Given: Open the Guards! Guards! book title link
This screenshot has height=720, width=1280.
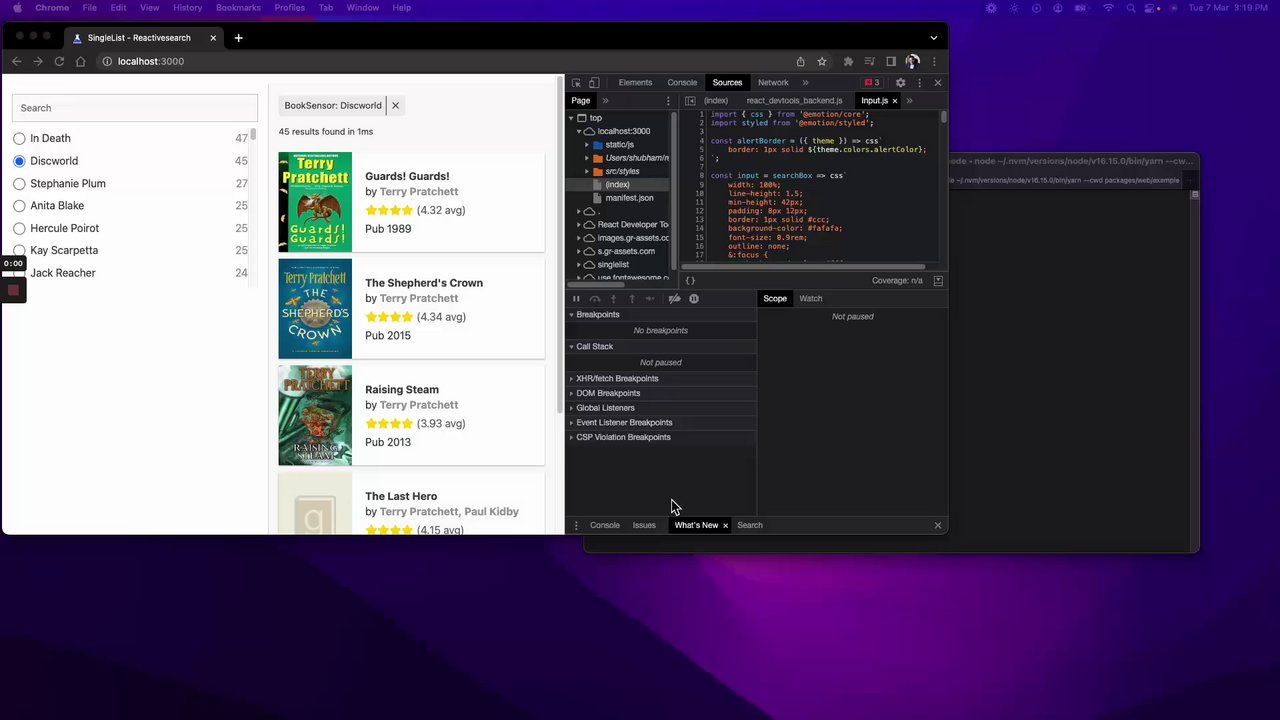Looking at the screenshot, I should coord(407,176).
